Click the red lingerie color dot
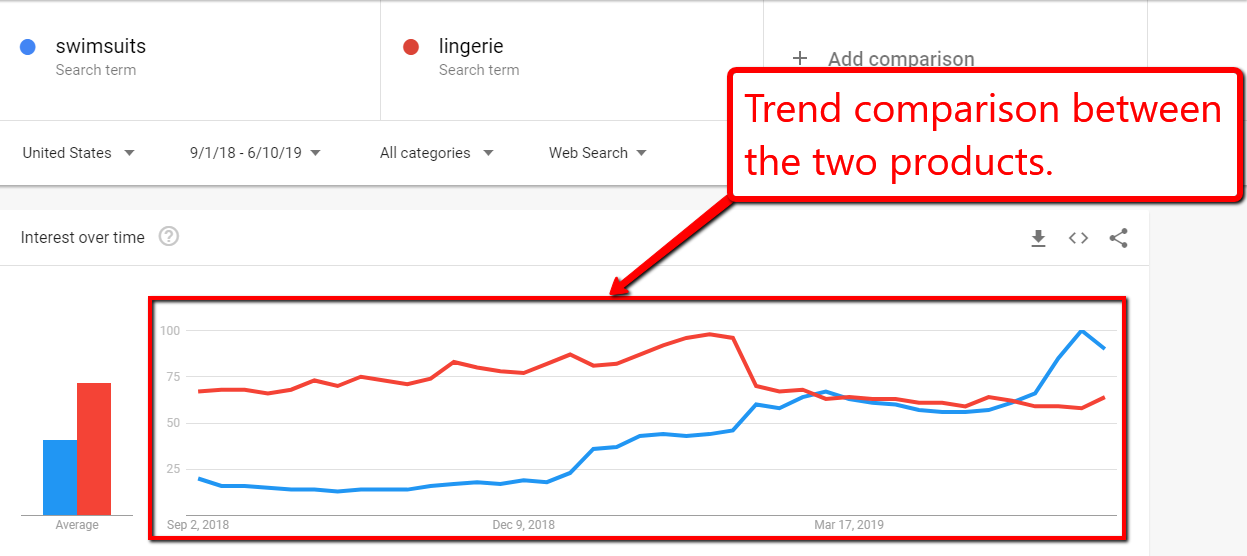 [410, 46]
